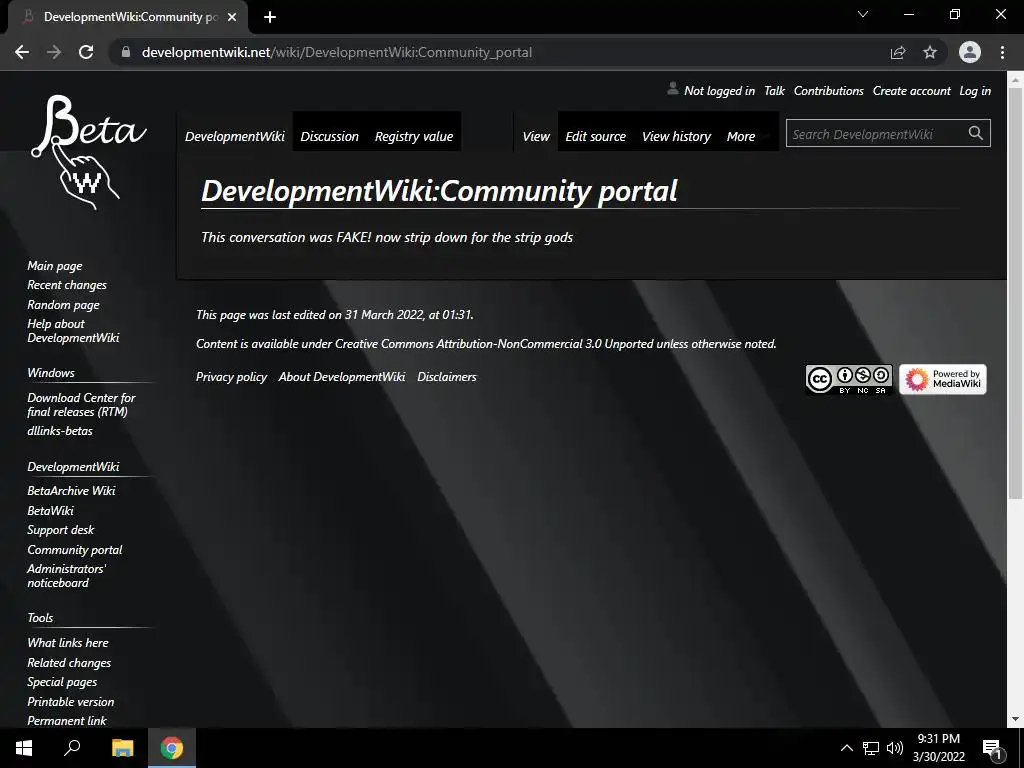Screen dimensions: 1024x768
Task: Open the Contributions link
Action: click(x=829, y=91)
